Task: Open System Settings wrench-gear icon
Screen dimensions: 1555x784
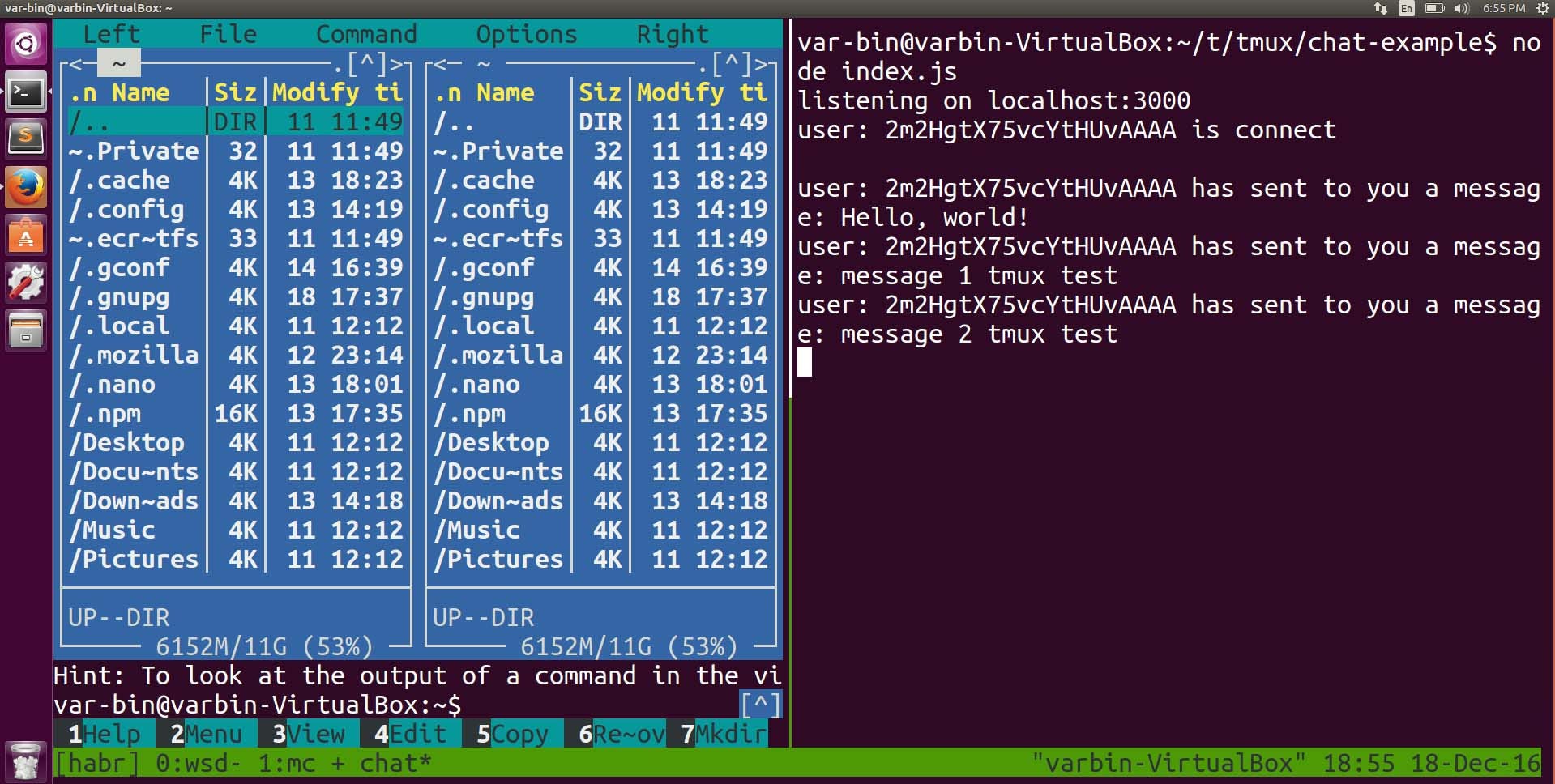Action: coord(26,283)
